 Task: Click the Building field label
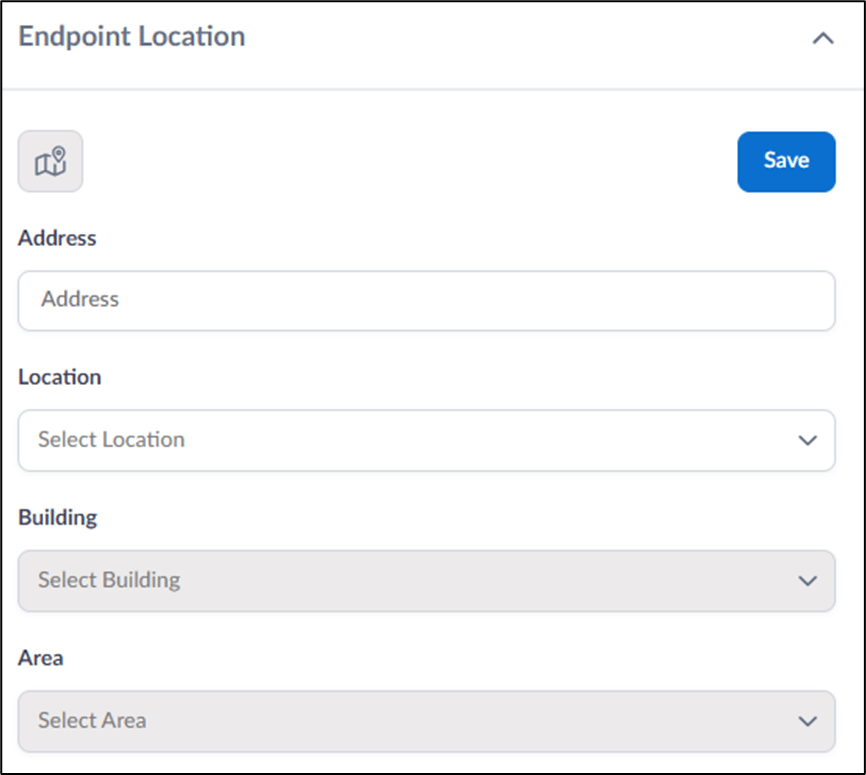(x=57, y=518)
